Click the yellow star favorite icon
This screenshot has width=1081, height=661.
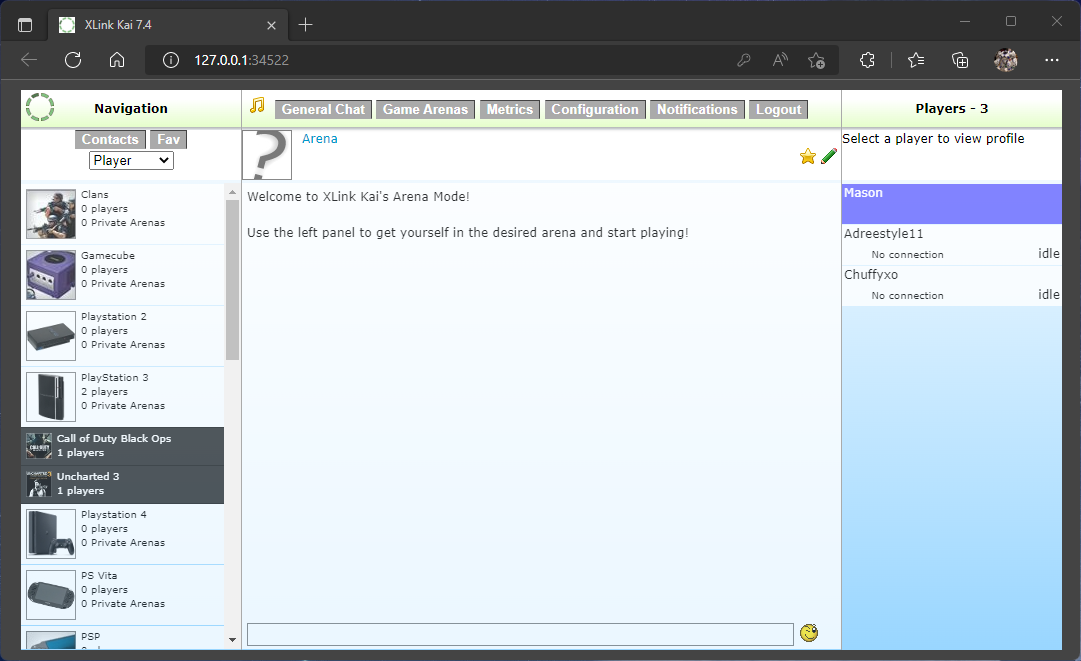click(x=808, y=156)
